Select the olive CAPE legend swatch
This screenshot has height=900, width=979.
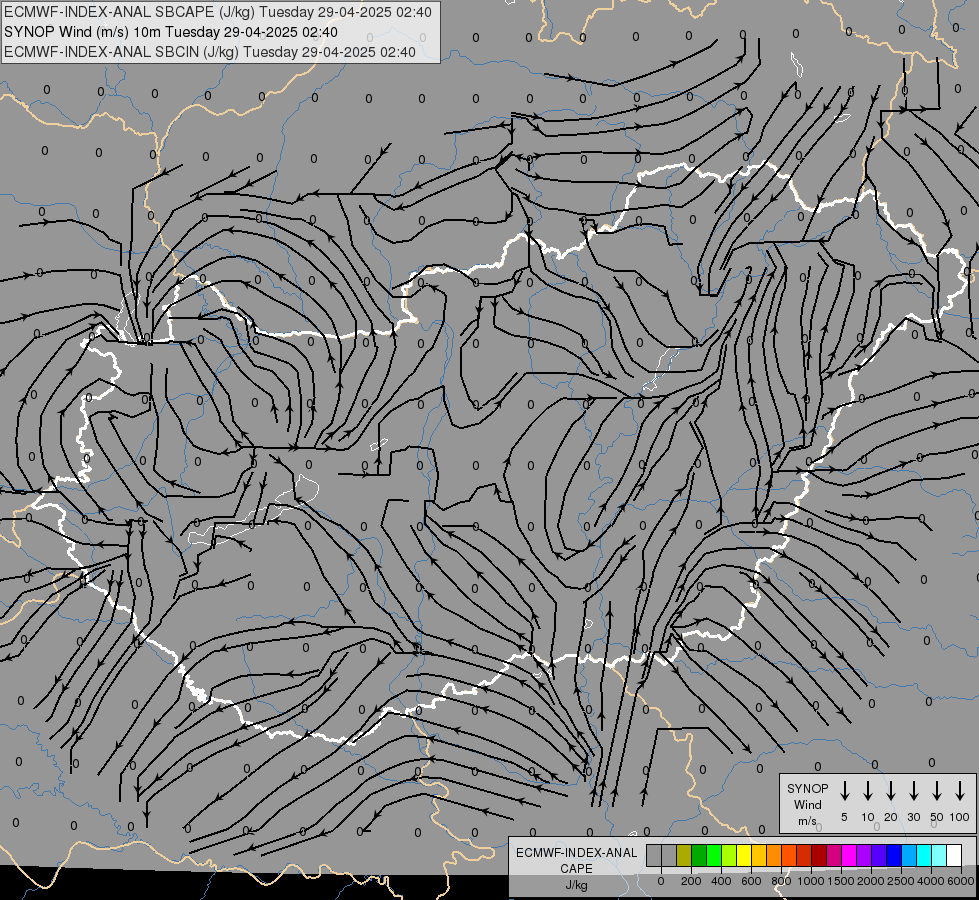coord(684,855)
